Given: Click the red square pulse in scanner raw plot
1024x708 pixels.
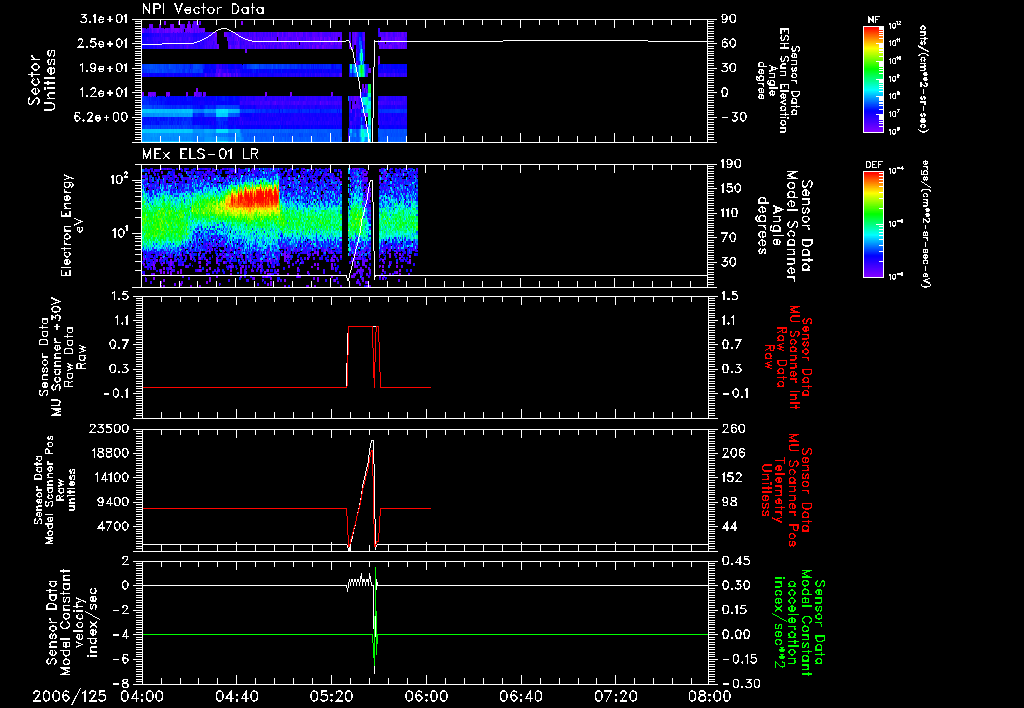Looking at the screenshot, I should [362, 357].
